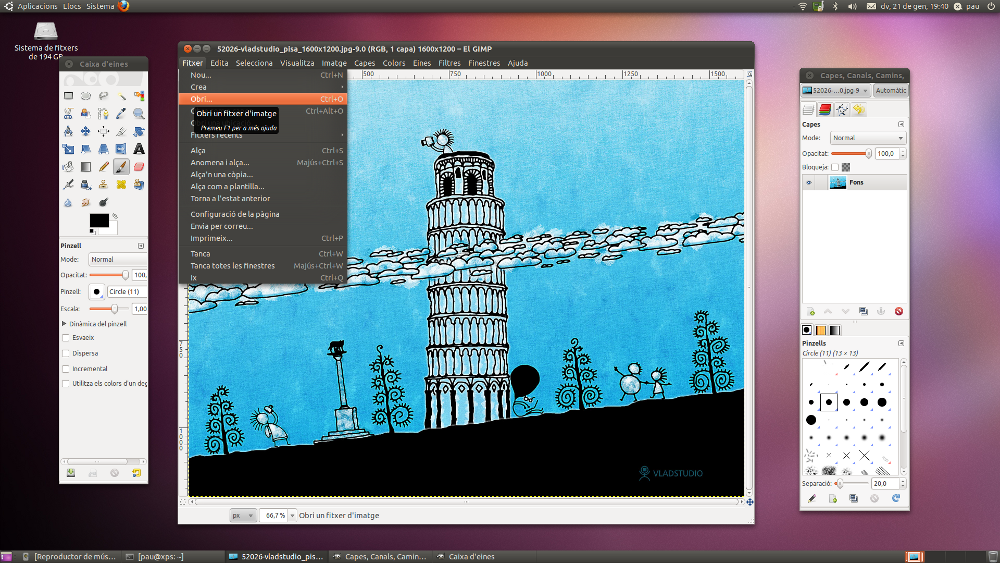Open the image selector dropdown in Capes dock
Screen dimensions: 1000x563
click(836, 91)
